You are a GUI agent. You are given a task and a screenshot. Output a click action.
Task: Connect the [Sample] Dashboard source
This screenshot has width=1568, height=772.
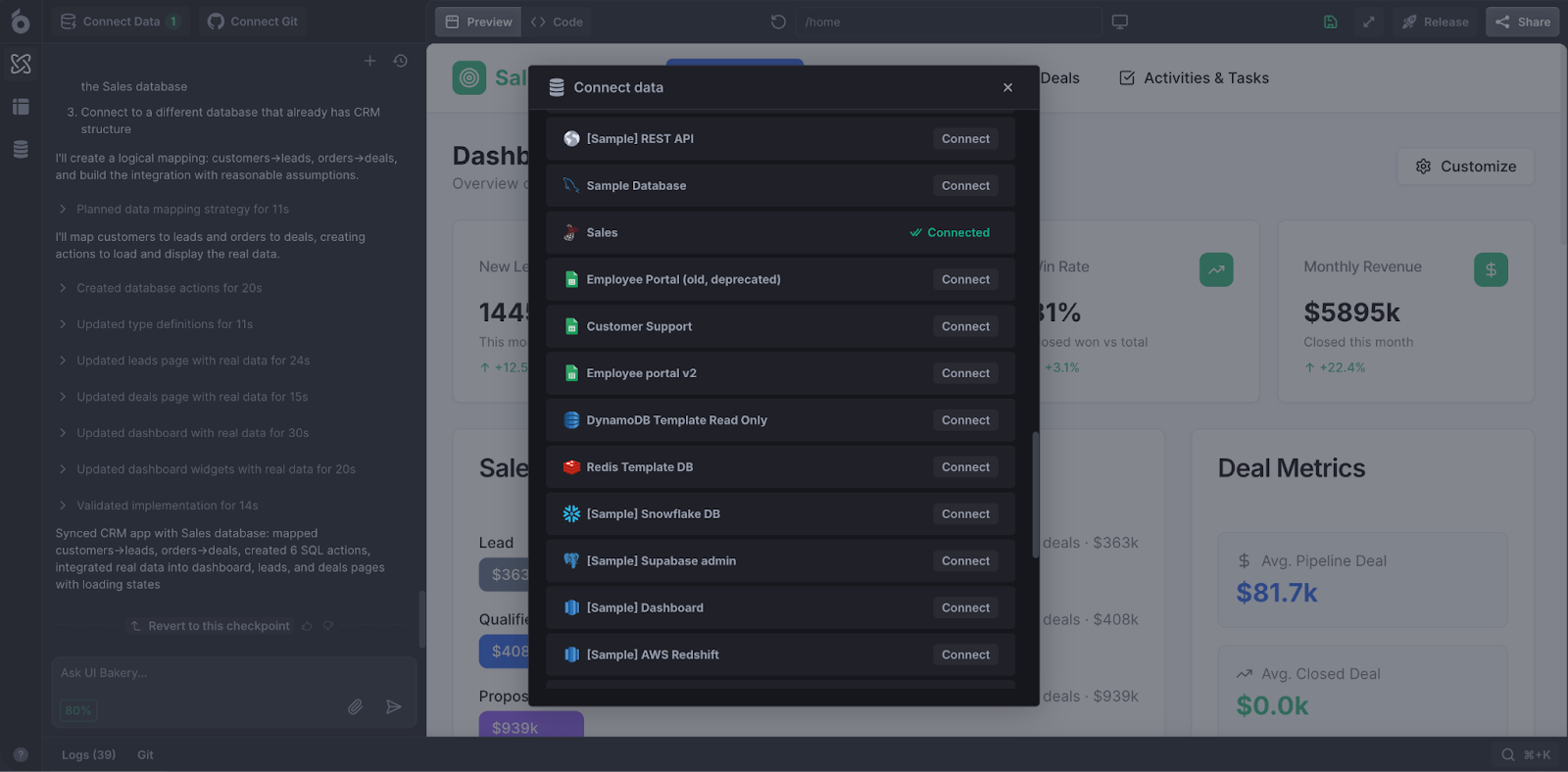click(965, 607)
